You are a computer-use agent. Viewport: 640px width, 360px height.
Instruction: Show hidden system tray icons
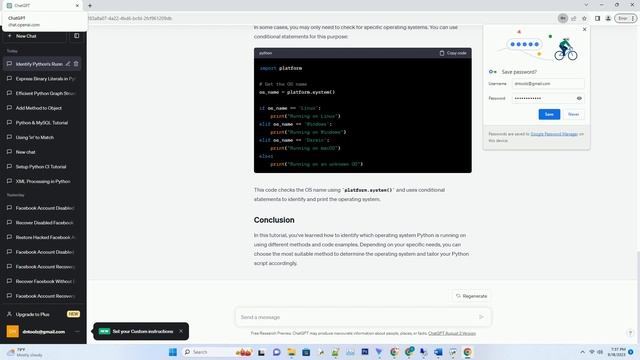point(582,352)
